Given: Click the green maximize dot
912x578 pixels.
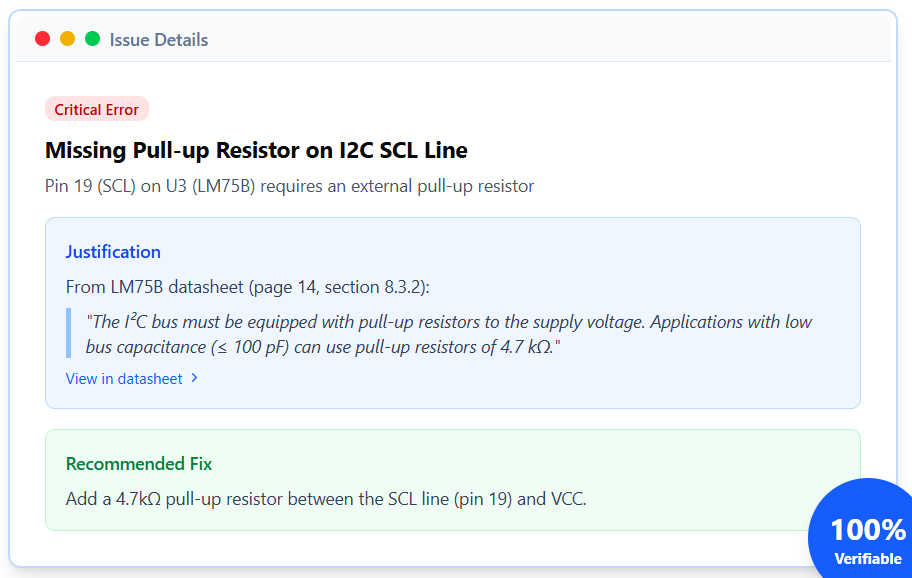Looking at the screenshot, I should tap(93, 39).
